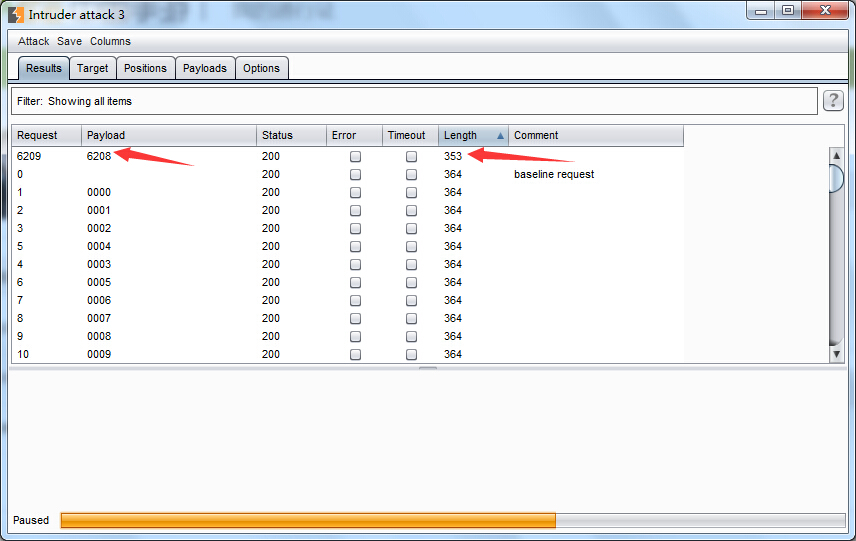This screenshot has width=856, height=541.
Task: Sort by the Payload column header
Action: point(169,135)
